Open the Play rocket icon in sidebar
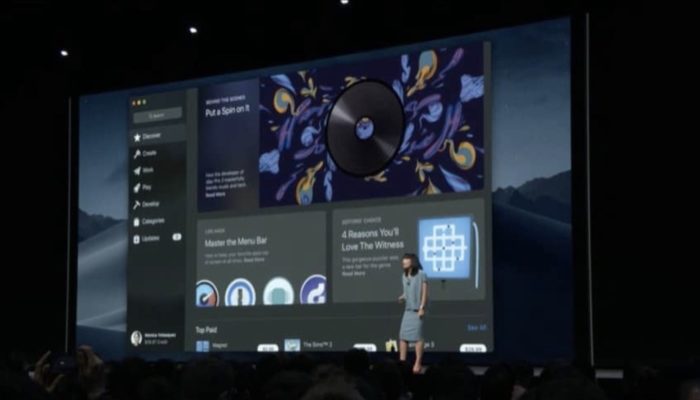Viewport: 700px width, 400px height. [137, 188]
